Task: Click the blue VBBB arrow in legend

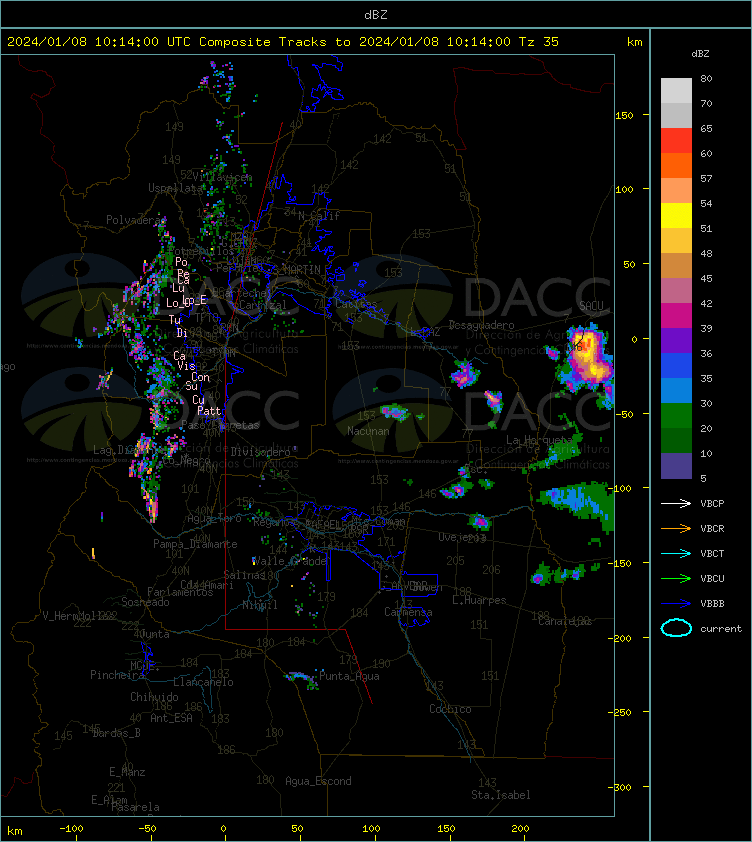Action: tap(676, 604)
